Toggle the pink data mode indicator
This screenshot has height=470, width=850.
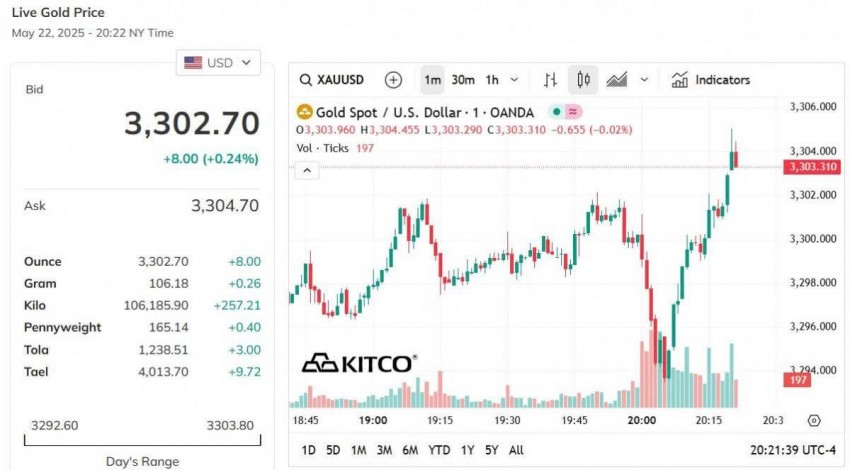574,112
